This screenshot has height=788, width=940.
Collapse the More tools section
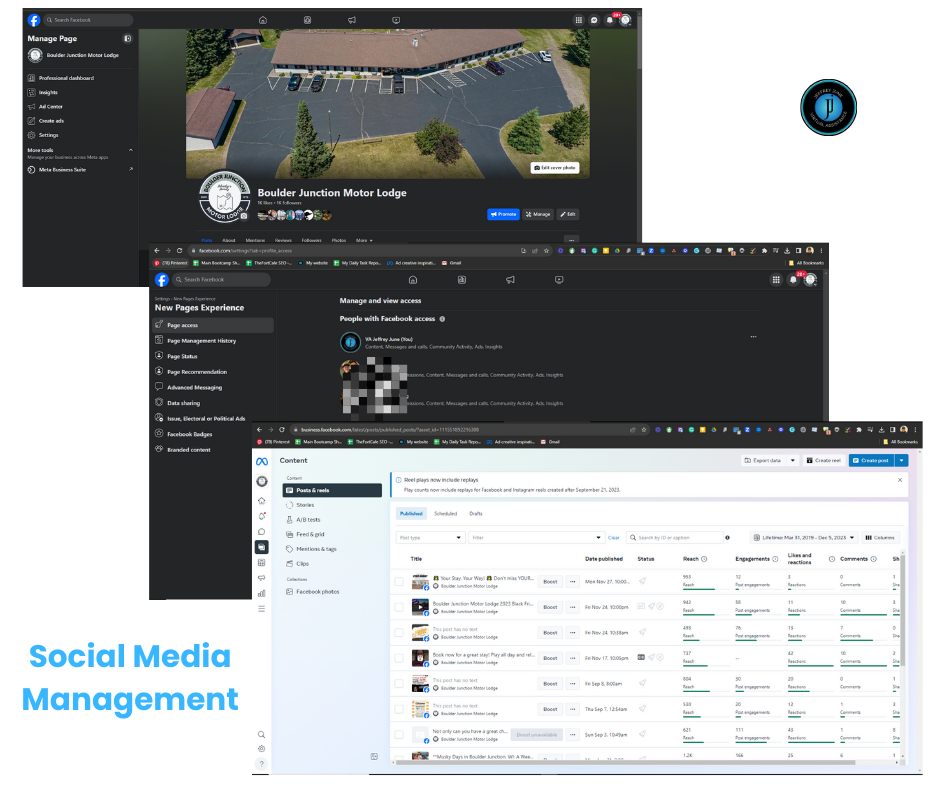coord(131,150)
